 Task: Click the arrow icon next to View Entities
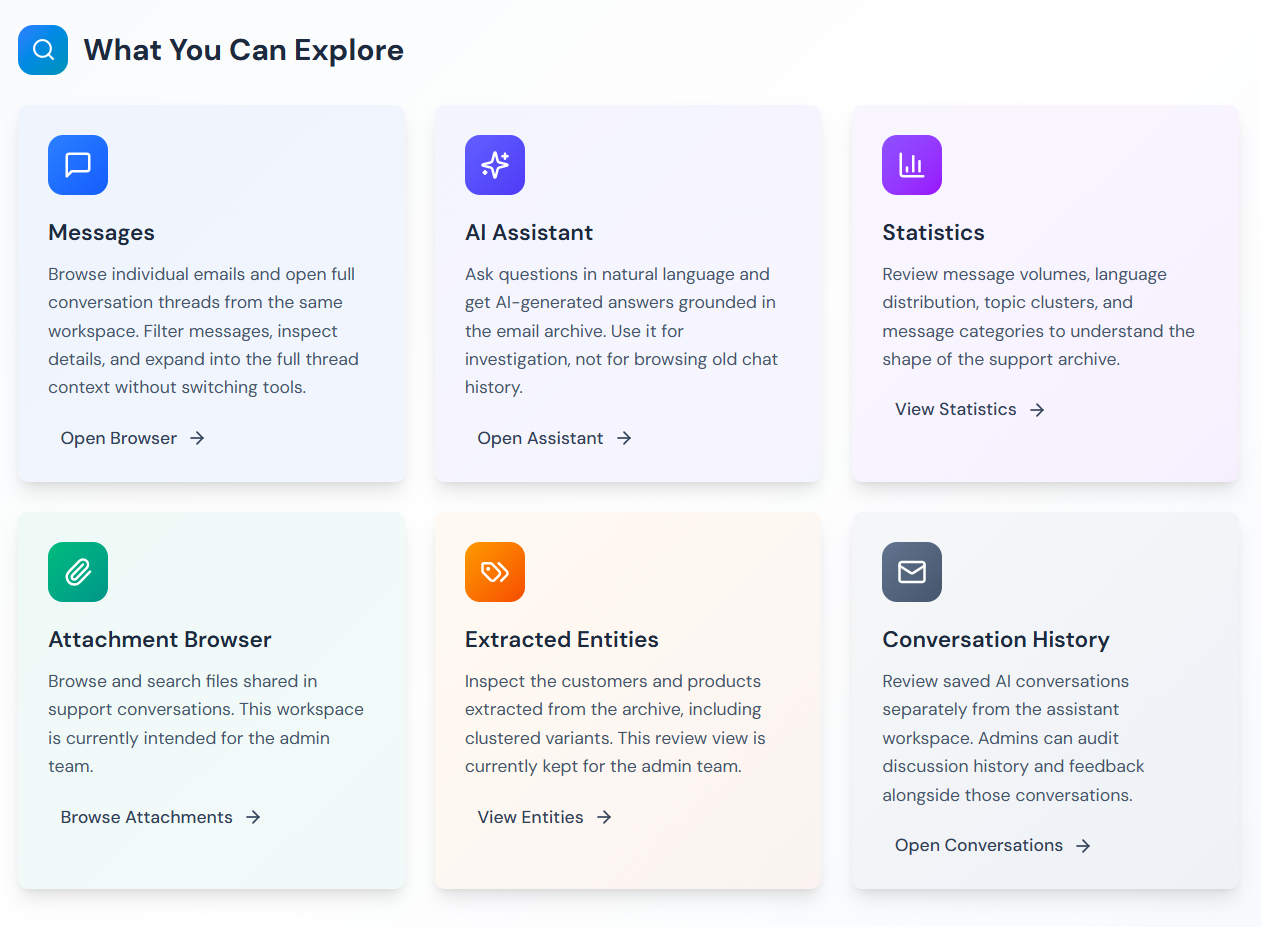point(604,817)
